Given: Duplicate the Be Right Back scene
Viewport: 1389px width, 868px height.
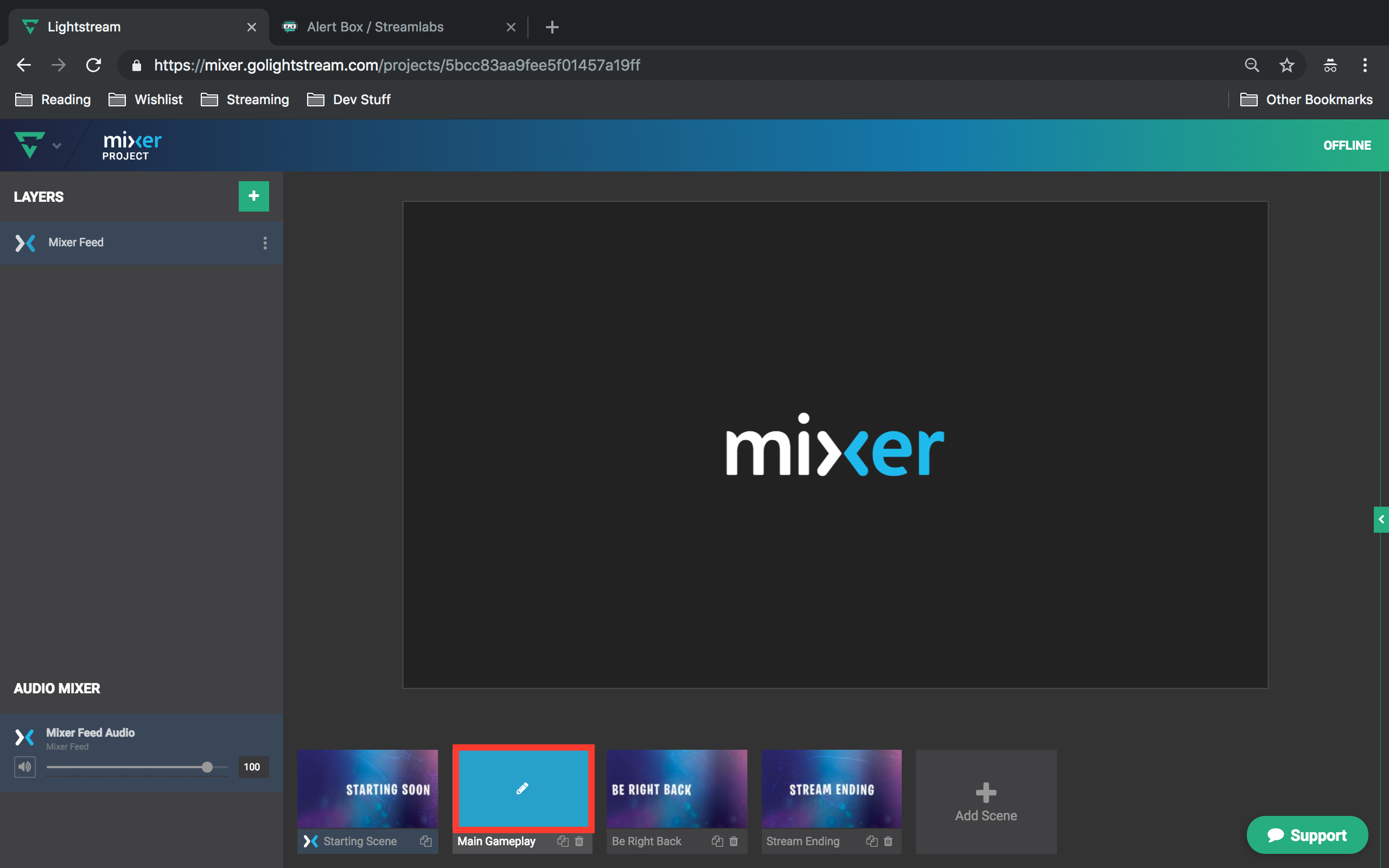Looking at the screenshot, I should (717, 841).
